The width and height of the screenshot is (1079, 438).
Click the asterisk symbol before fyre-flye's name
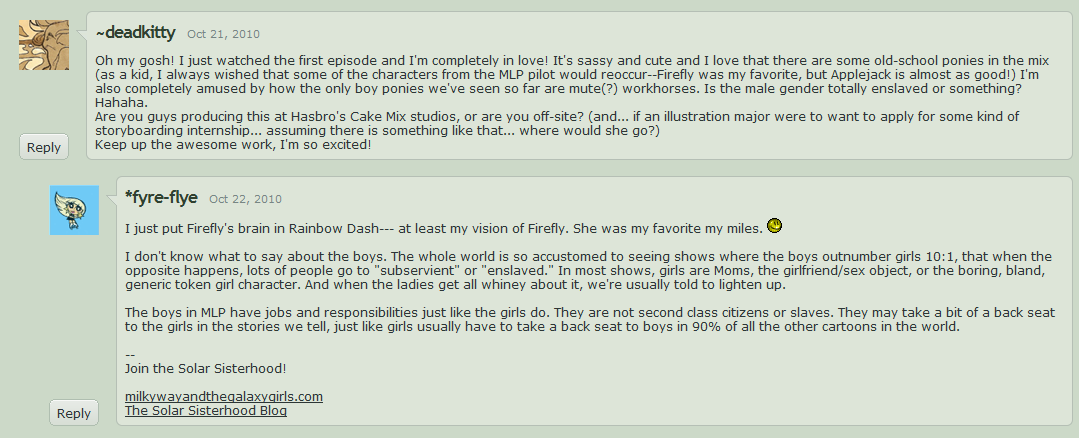[129, 196]
